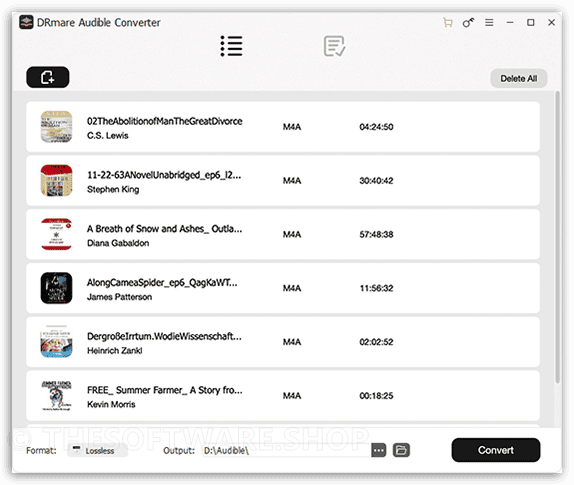Click the Diana Gabaldon author name
This screenshot has height=485, width=574.
[x=118, y=243]
